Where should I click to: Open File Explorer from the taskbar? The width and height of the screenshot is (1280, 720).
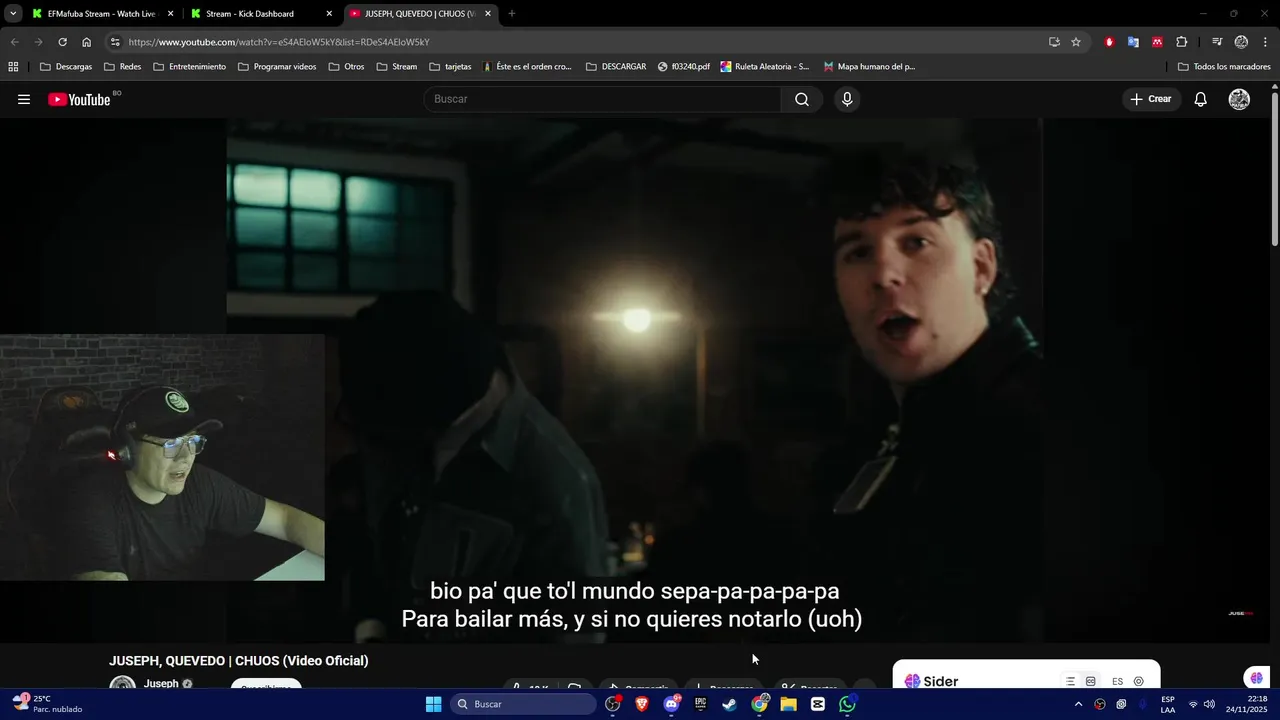788,704
